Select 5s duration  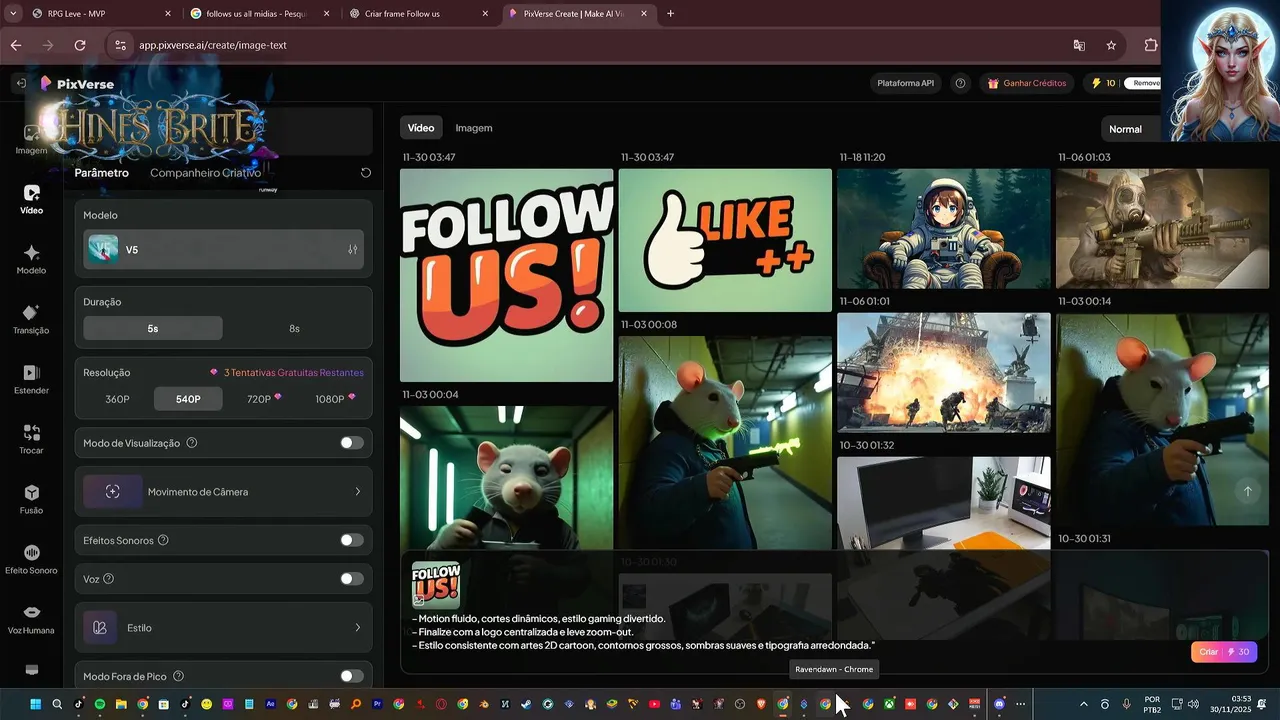pyautogui.click(x=153, y=328)
